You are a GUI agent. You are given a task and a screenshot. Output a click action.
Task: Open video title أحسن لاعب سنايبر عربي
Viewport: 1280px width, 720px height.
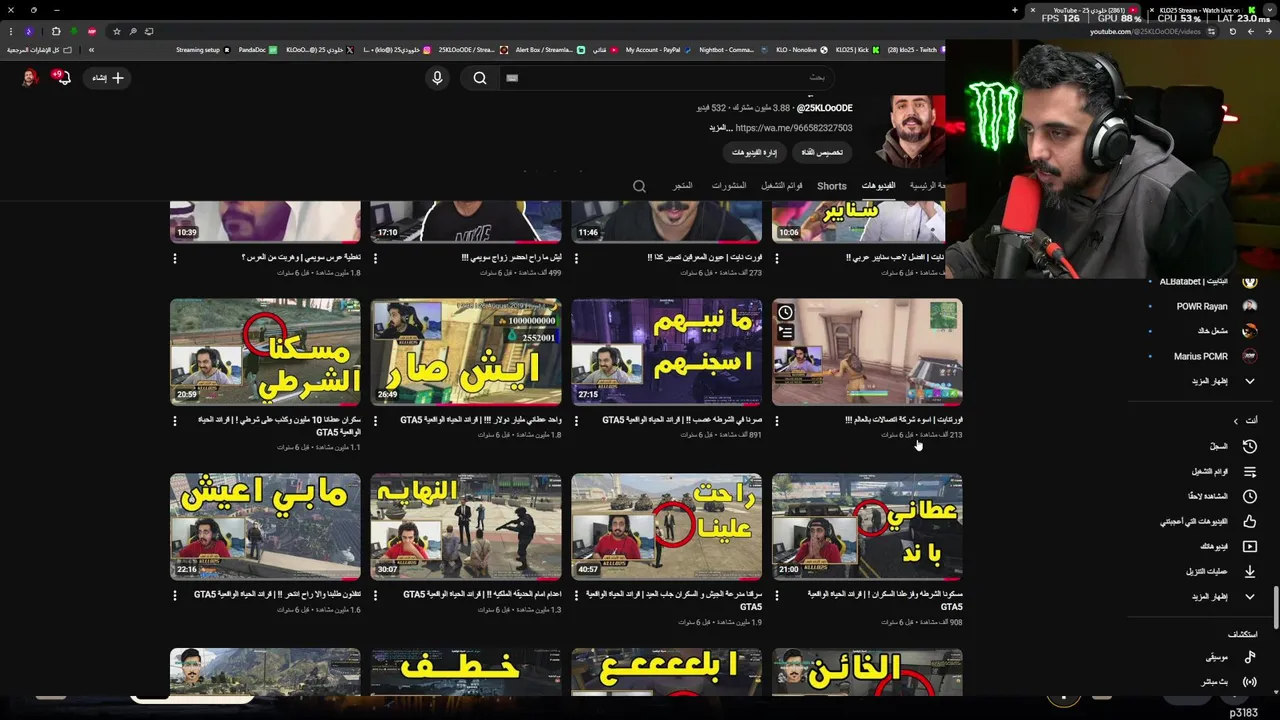895,258
